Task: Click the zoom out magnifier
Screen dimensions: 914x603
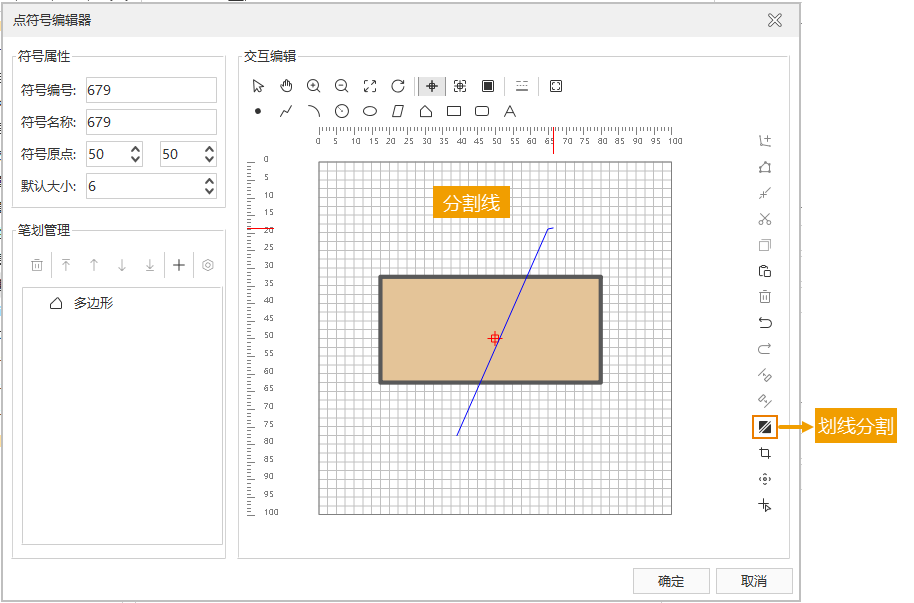Action: pyautogui.click(x=342, y=86)
